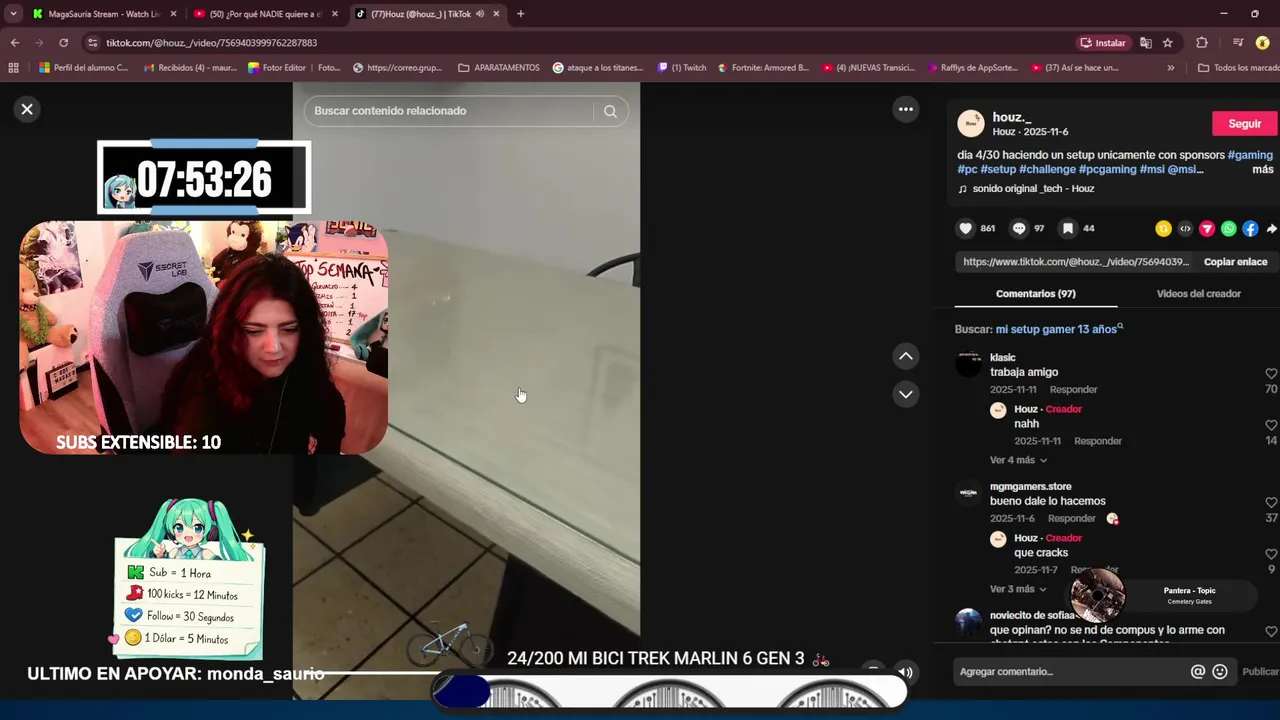The width and height of the screenshot is (1280, 720).
Task: Save video with bookmark icon (44)
Action: [1068, 228]
